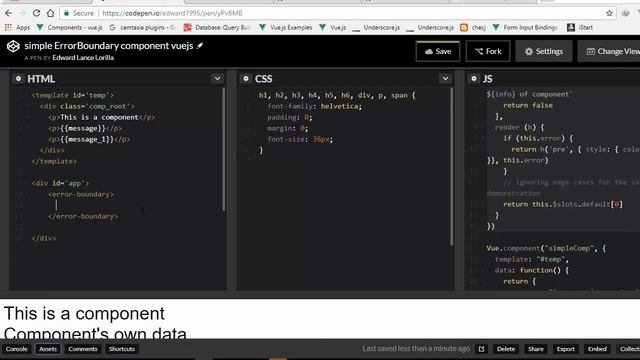
Task: Reload the page with the refresh icon
Action: (36, 13)
